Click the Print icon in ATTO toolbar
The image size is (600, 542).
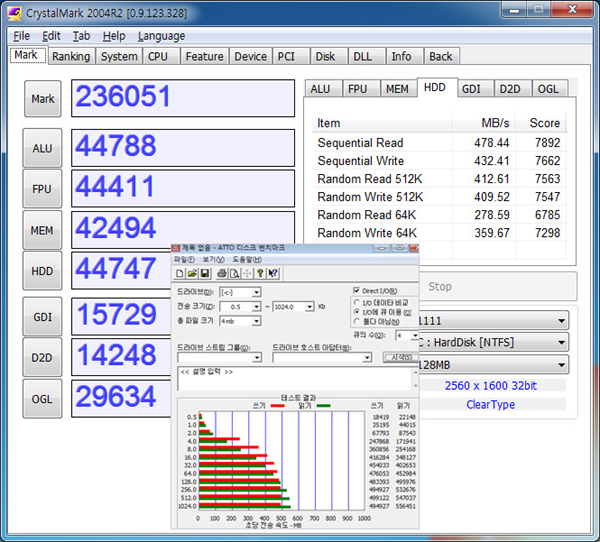pos(222,273)
